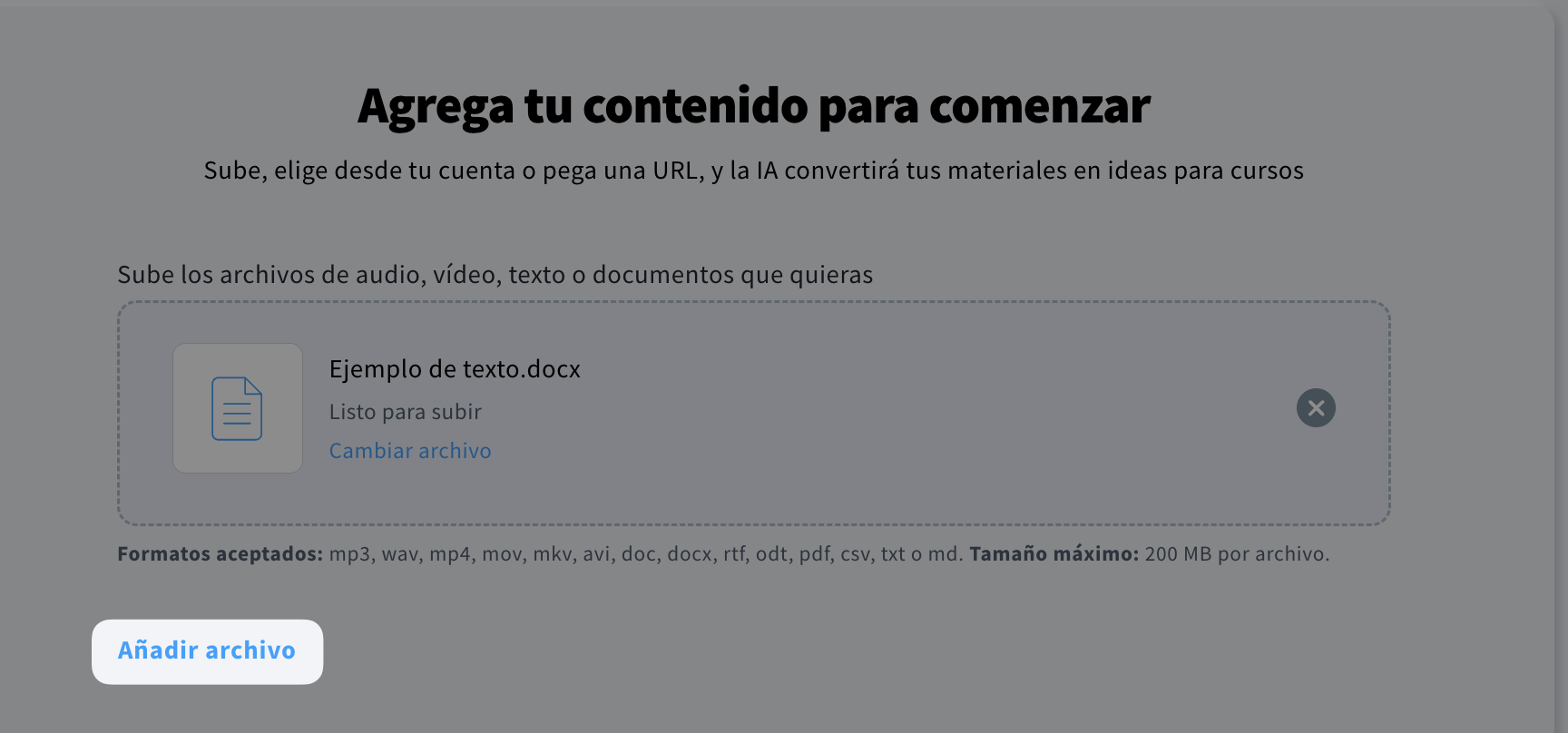The image size is (1568, 733).
Task: Click docx in the accepted formats list
Action: pyautogui.click(x=689, y=554)
